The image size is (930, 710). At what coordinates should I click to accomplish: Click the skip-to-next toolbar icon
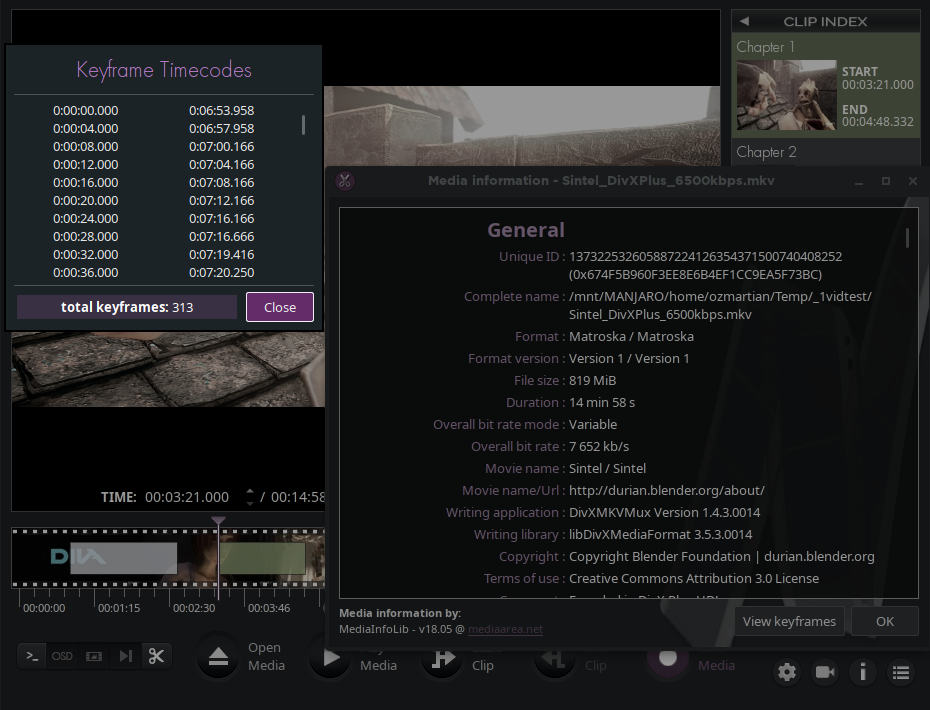(125, 656)
